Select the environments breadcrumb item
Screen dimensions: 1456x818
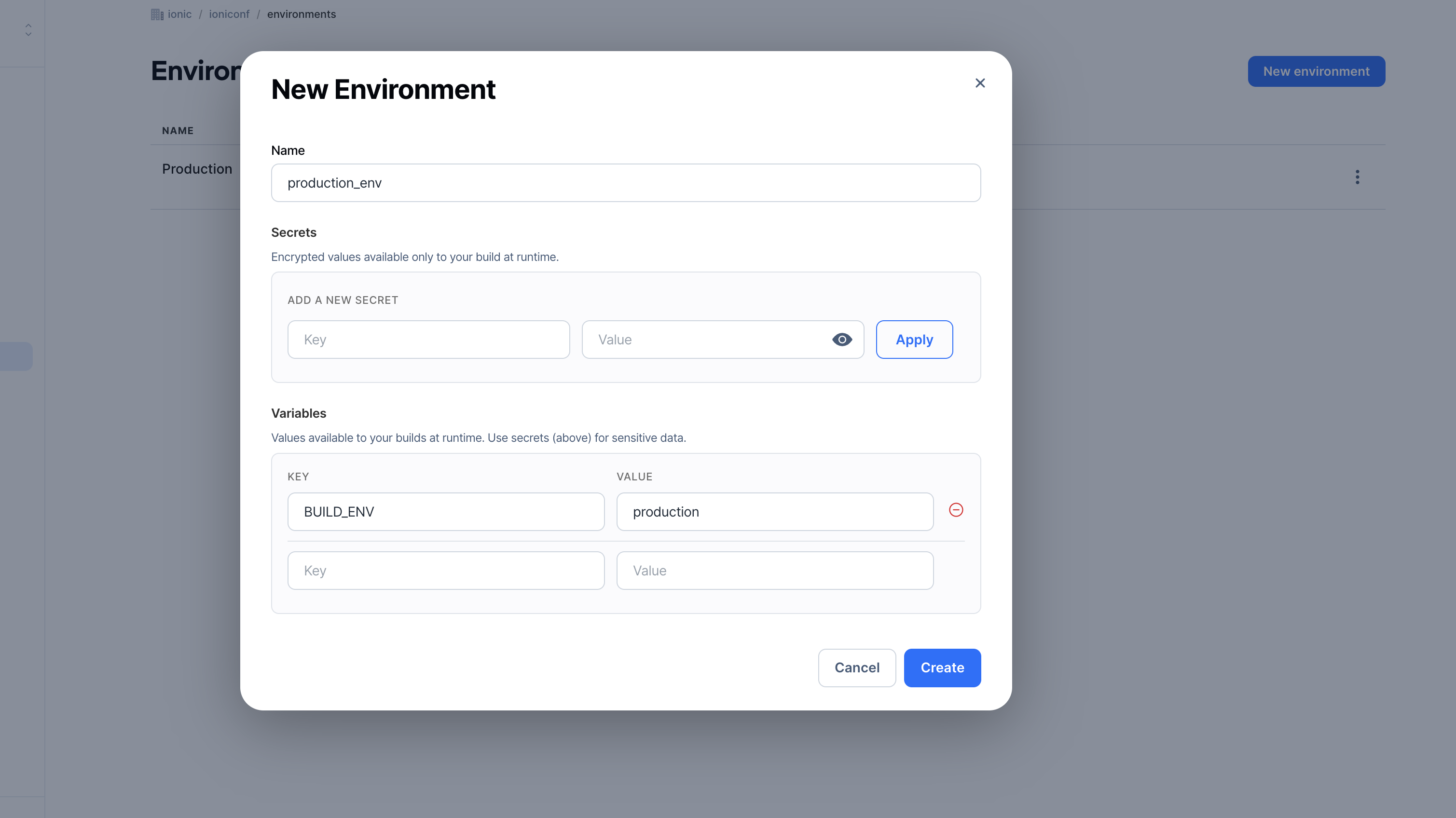[301, 14]
